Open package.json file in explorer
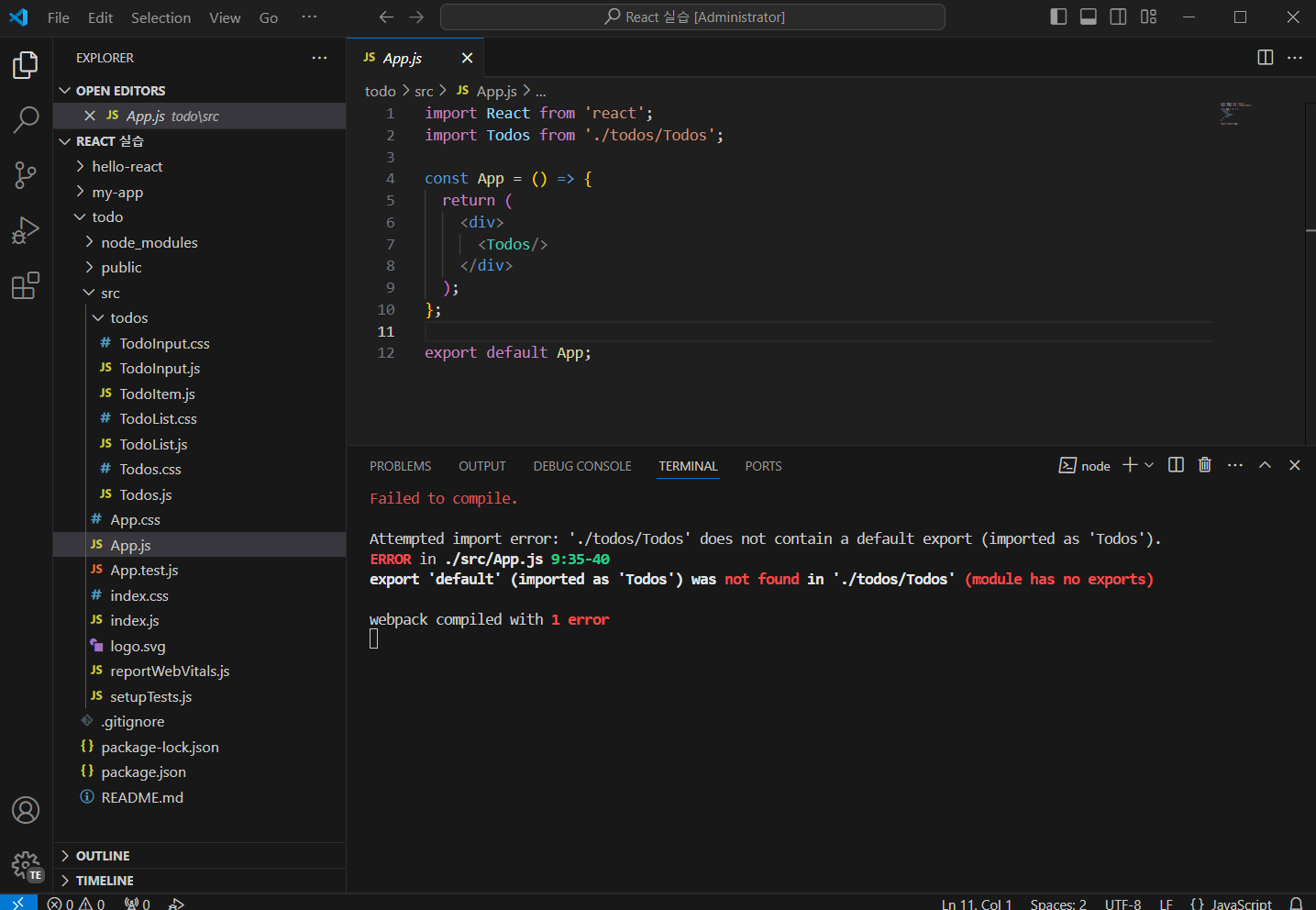The height and width of the screenshot is (910, 1316). pyautogui.click(x=200, y=771)
